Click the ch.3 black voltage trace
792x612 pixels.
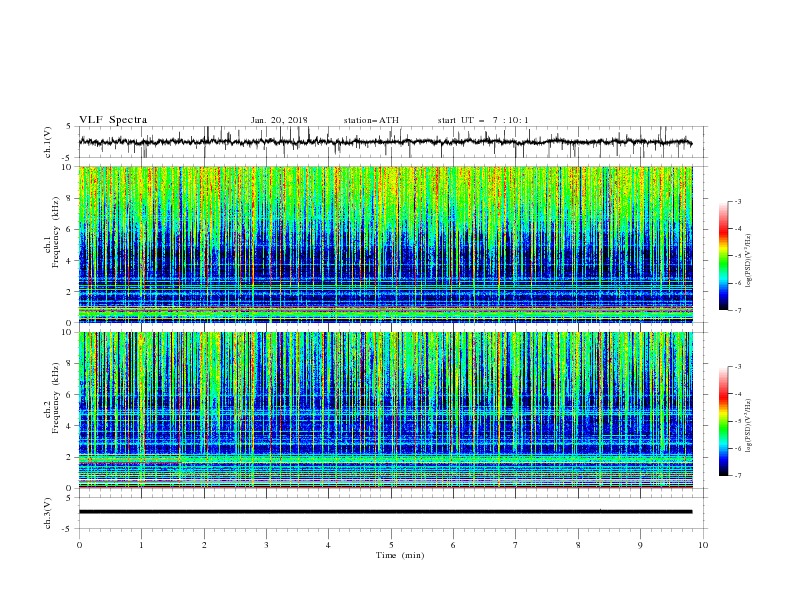pos(385,512)
